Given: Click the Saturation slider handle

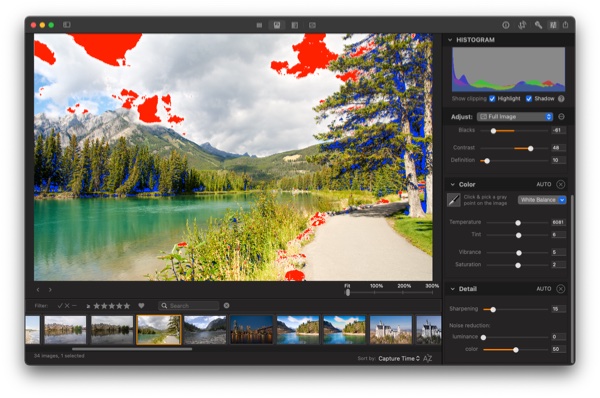Looking at the screenshot, I should click(x=518, y=265).
